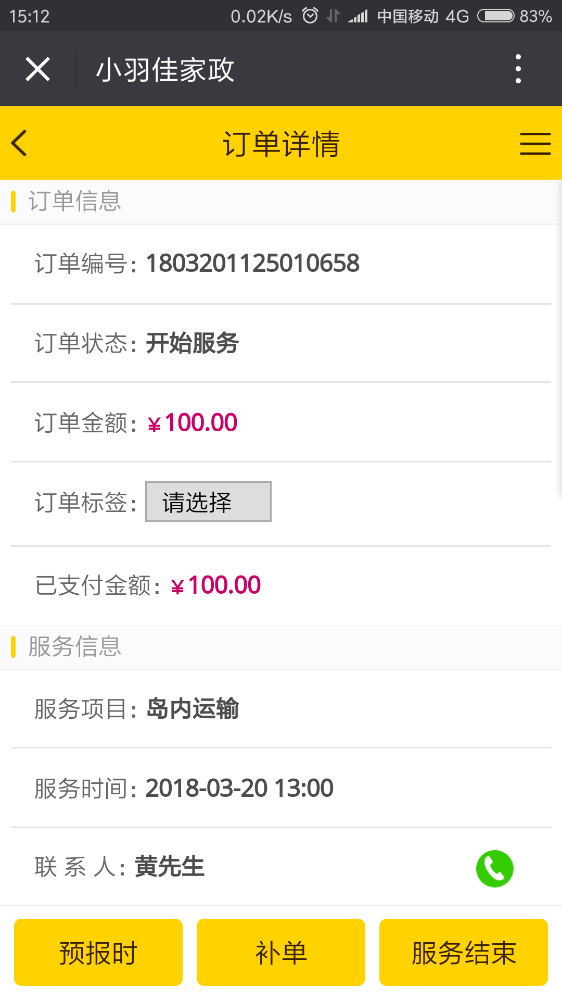Tap the signal strength bars icon
562x1000 pixels.
coord(358,16)
